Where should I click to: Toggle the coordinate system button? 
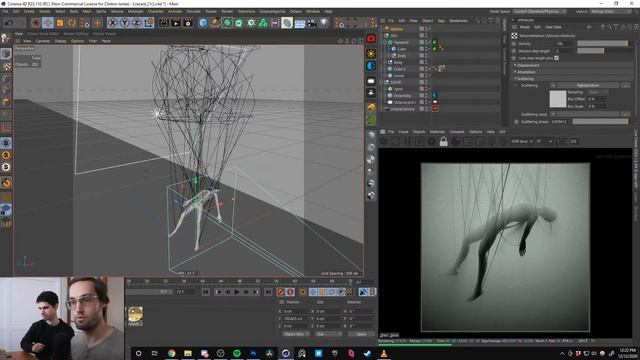point(149,23)
